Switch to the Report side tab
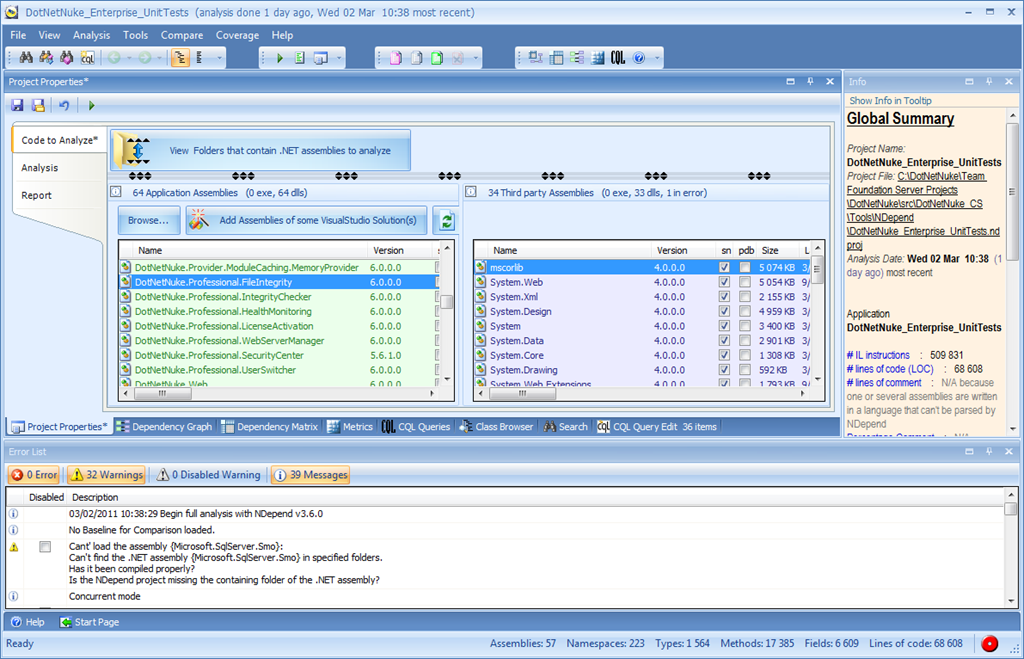 pos(37,195)
